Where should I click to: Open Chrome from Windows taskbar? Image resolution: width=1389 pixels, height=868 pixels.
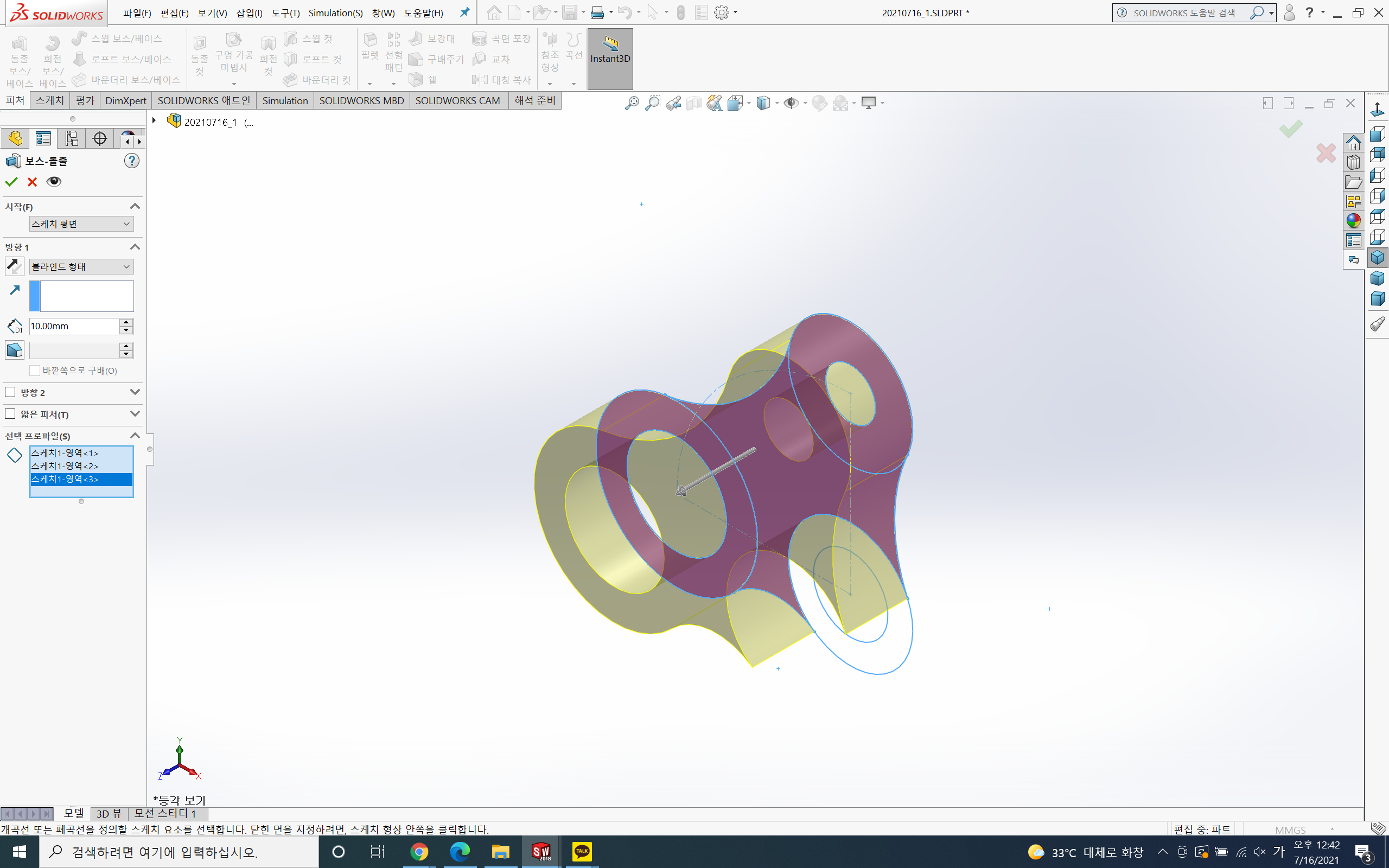click(x=419, y=851)
